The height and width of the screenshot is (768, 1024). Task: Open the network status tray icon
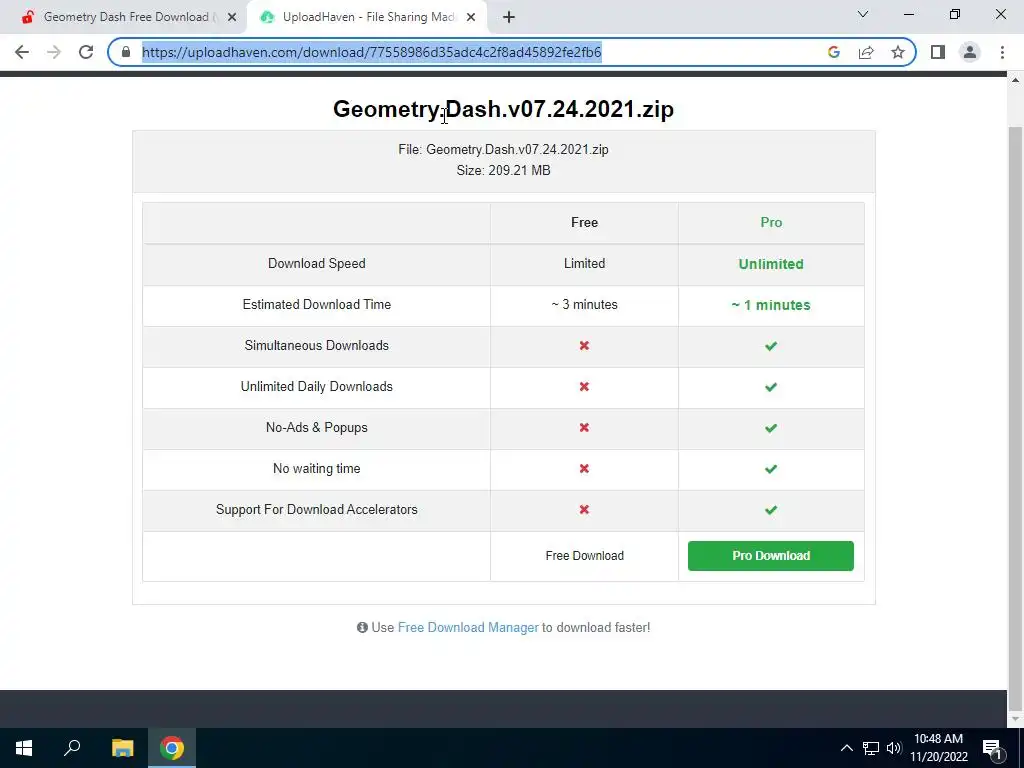(x=871, y=748)
